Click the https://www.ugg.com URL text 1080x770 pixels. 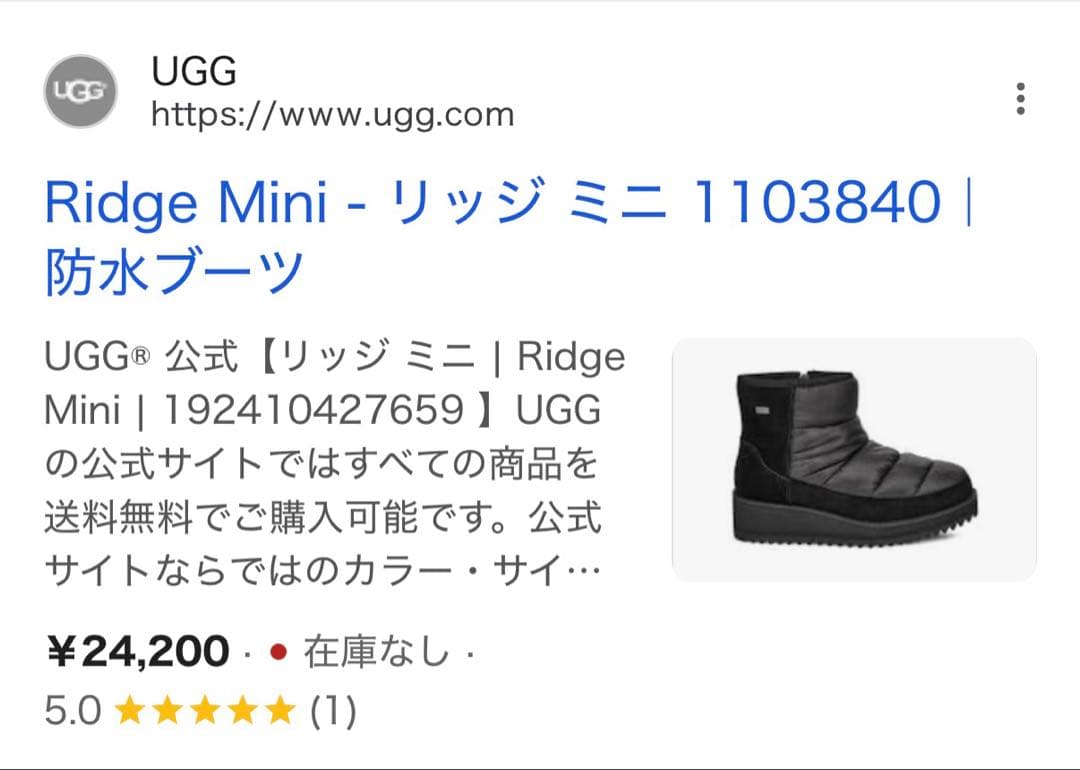332,113
